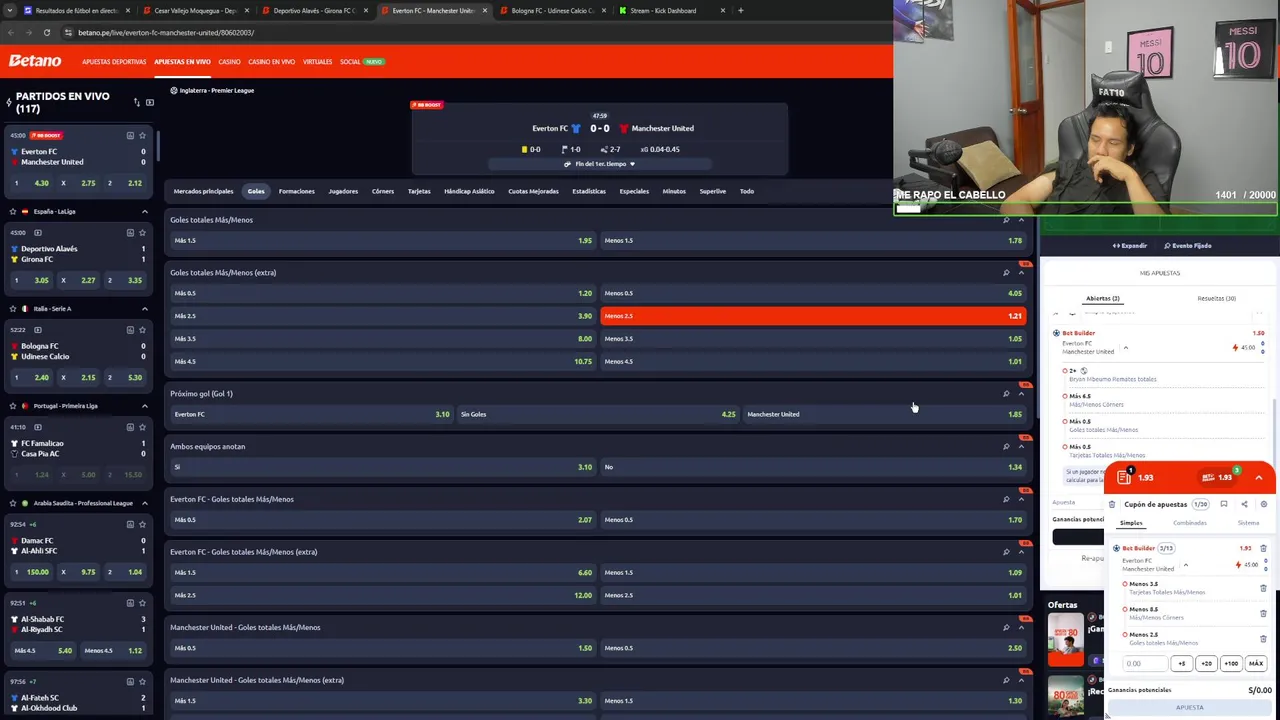The image size is (1280, 720).
Task: Delete the Menos 3.5 selection from the coupon
Action: pos(1263,588)
